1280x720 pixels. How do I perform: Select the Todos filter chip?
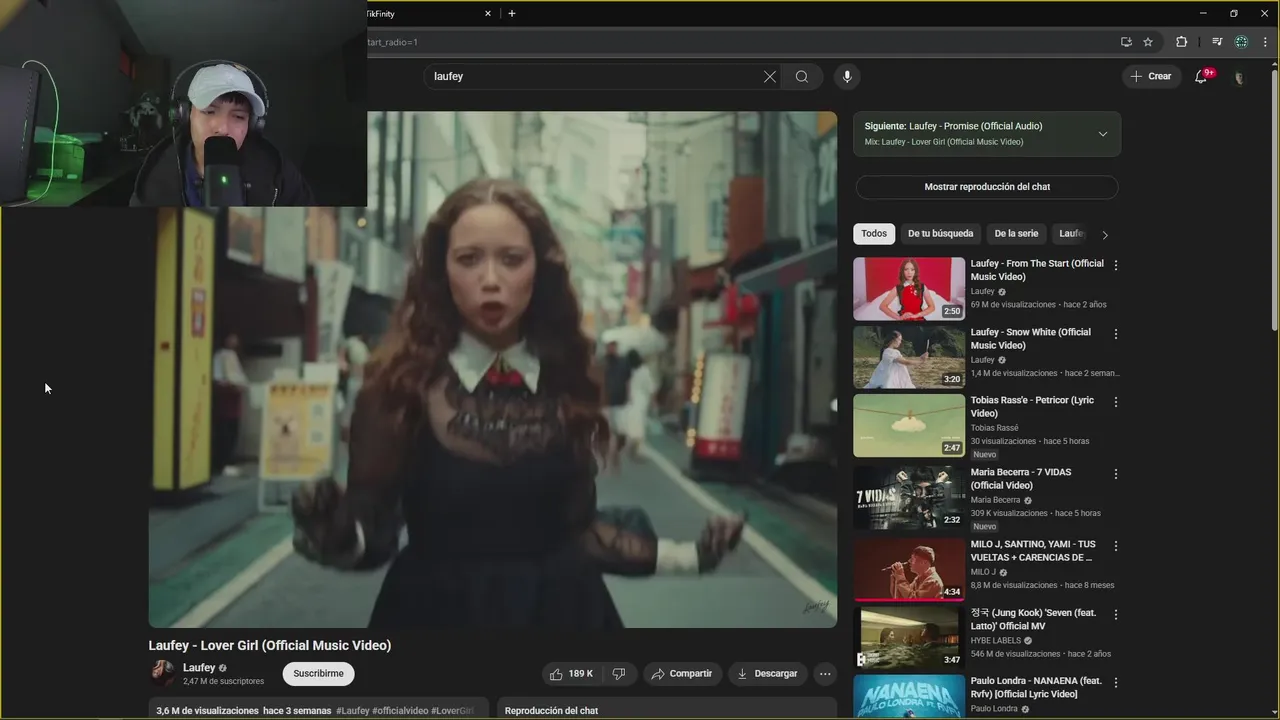point(874,234)
